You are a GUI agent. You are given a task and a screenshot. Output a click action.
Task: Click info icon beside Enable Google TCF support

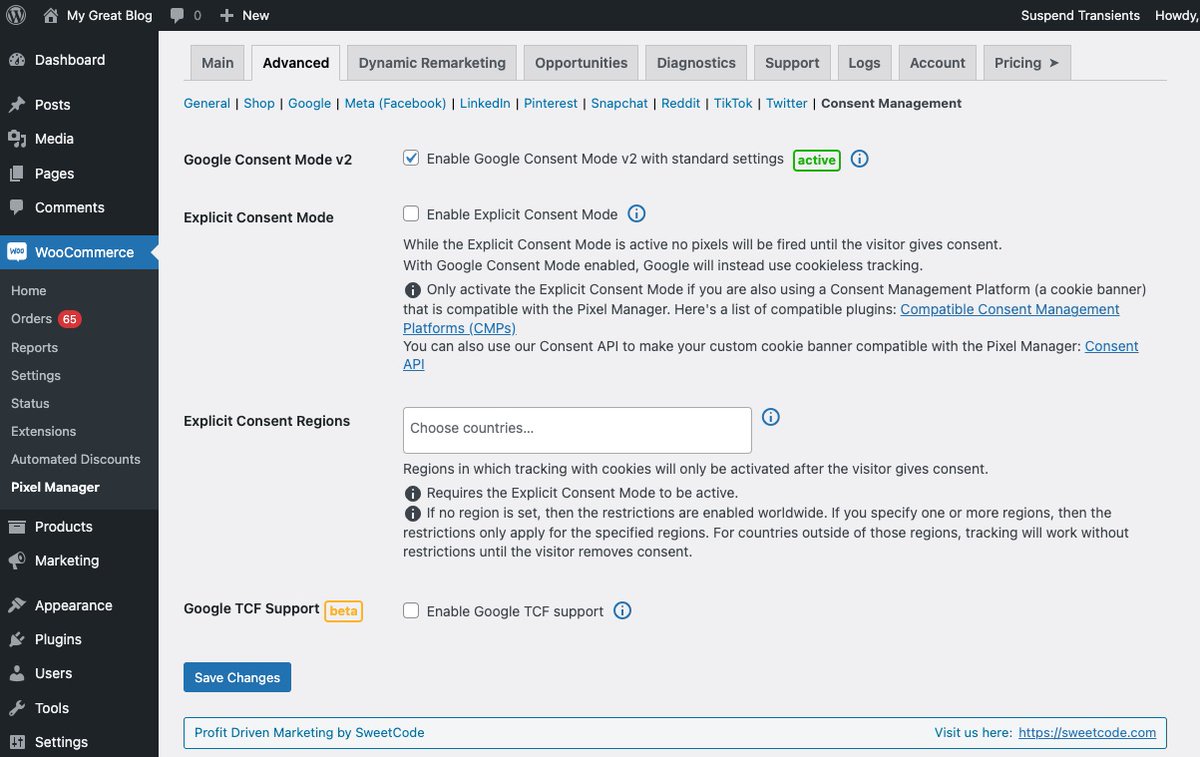coord(622,610)
